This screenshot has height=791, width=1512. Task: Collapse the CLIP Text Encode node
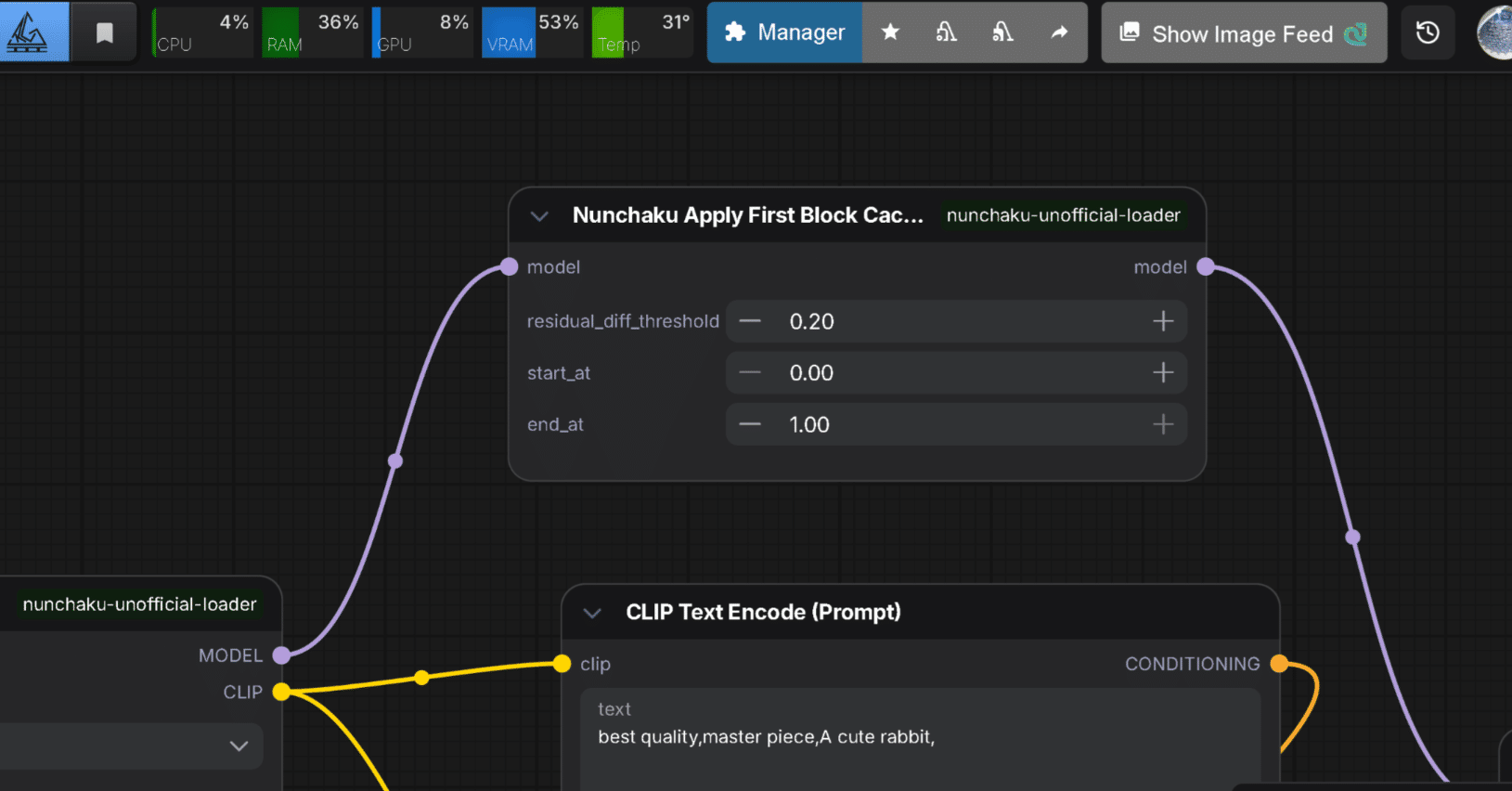(592, 613)
